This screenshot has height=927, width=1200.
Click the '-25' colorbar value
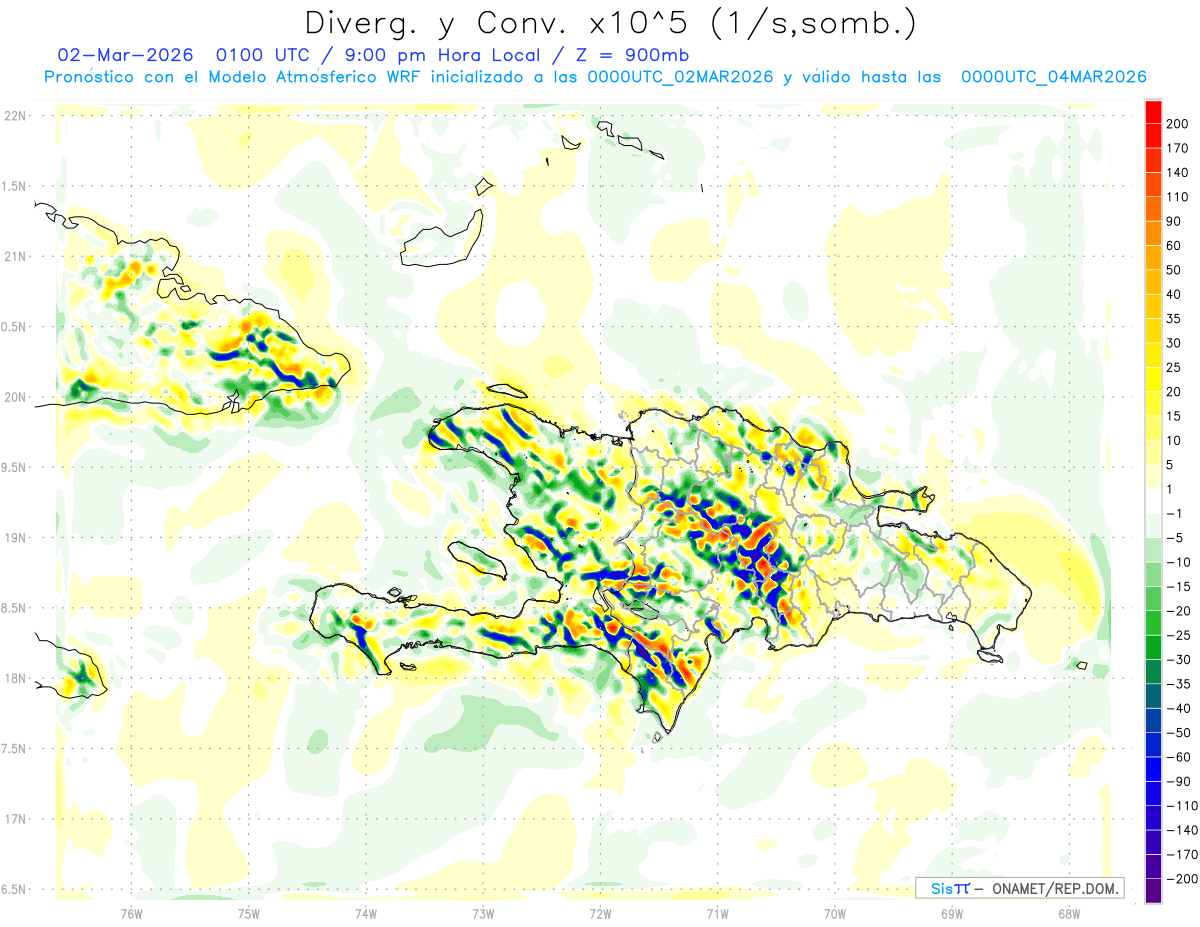coord(1180,635)
